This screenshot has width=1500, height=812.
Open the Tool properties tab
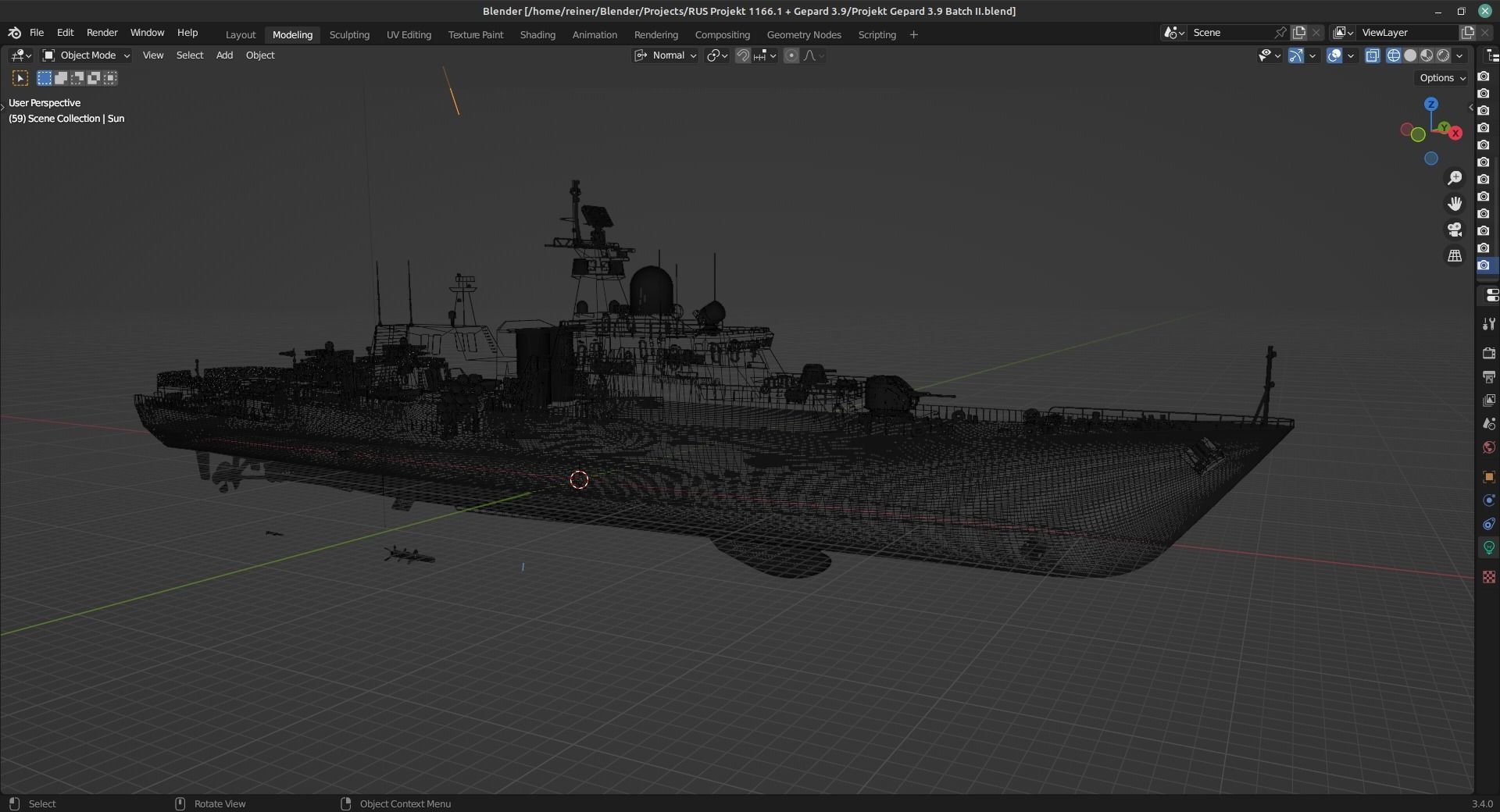click(x=1489, y=324)
